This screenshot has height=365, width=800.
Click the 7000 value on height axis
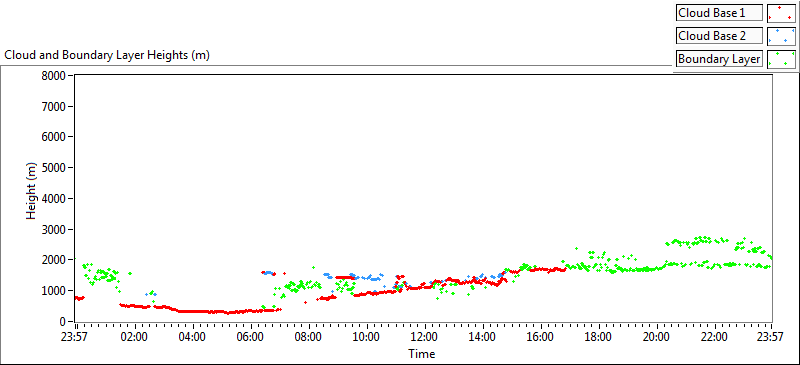click(x=53, y=106)
